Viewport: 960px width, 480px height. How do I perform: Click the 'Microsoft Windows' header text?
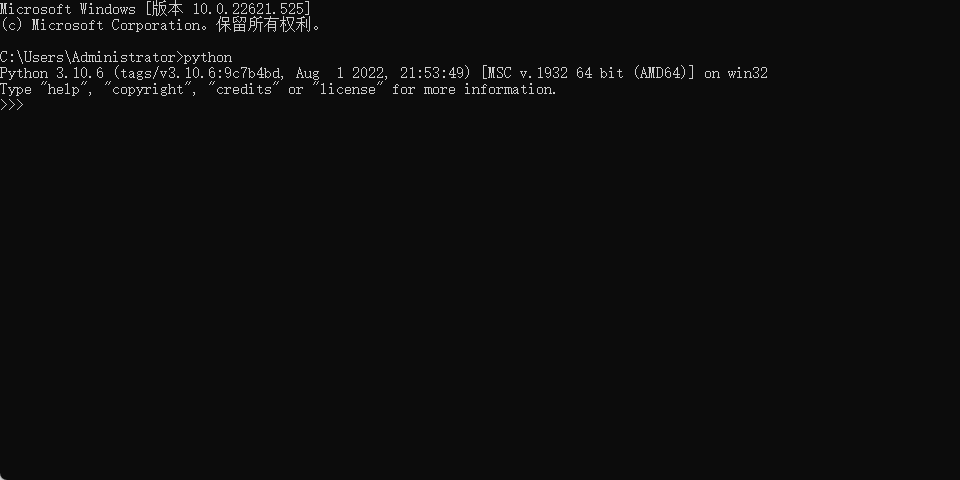pyautogui.click(x=68, y=10)
